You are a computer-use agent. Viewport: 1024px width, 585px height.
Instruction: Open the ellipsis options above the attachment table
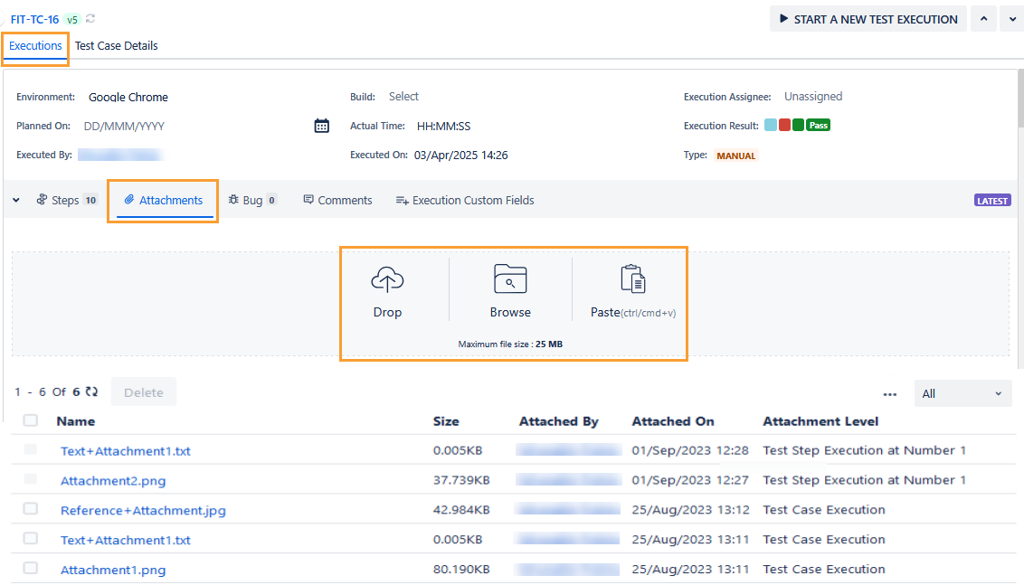pyautogui.click(x=889, y=394)
